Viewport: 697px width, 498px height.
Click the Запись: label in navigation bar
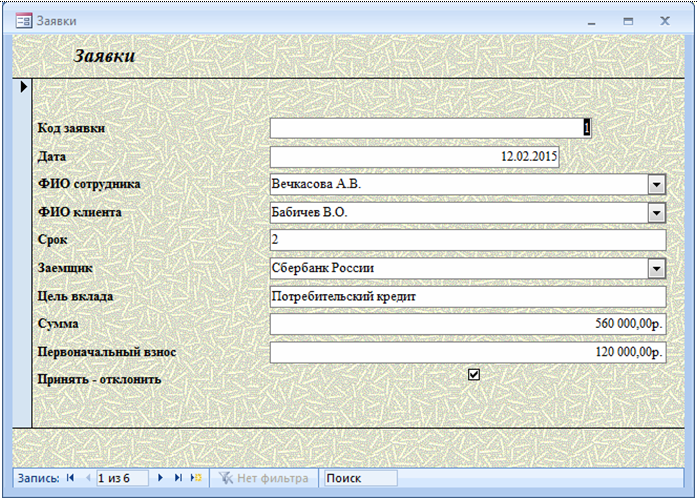coord(38,478)
